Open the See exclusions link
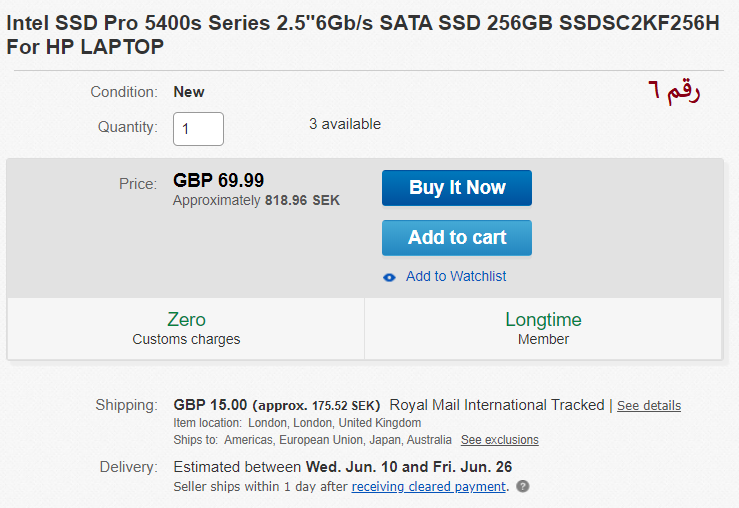 tap(499, 440)
